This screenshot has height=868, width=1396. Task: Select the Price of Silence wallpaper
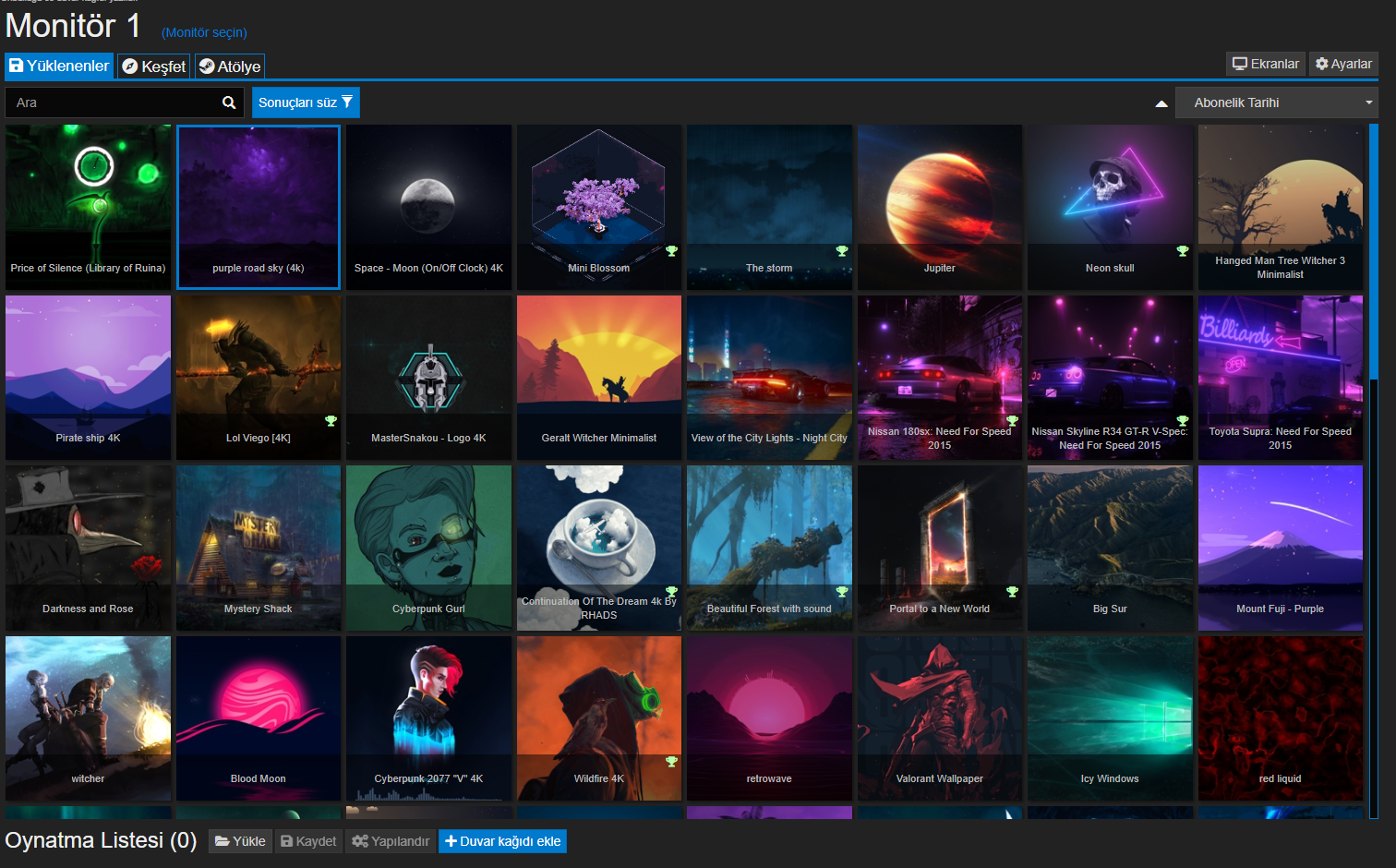click(x=88, y=207)
